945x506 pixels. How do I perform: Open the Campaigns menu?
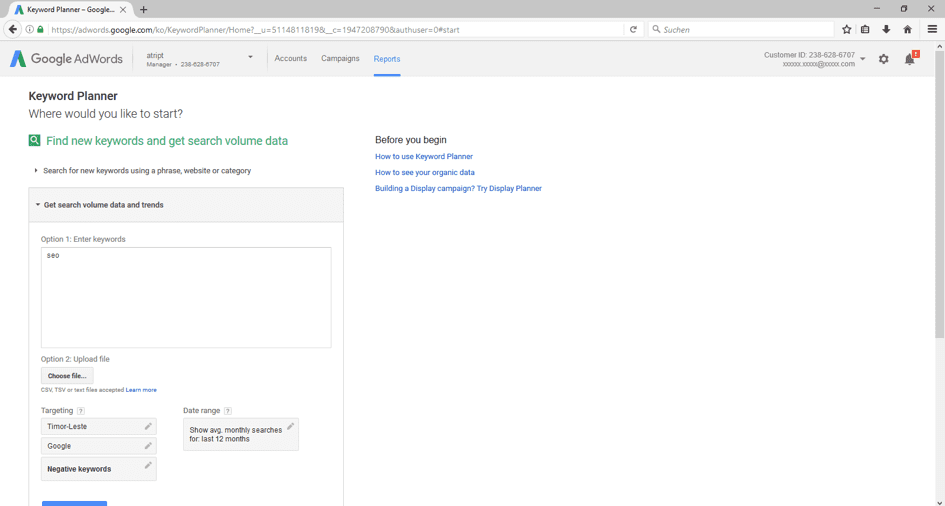pyautogui.click(x=340, y=58)
